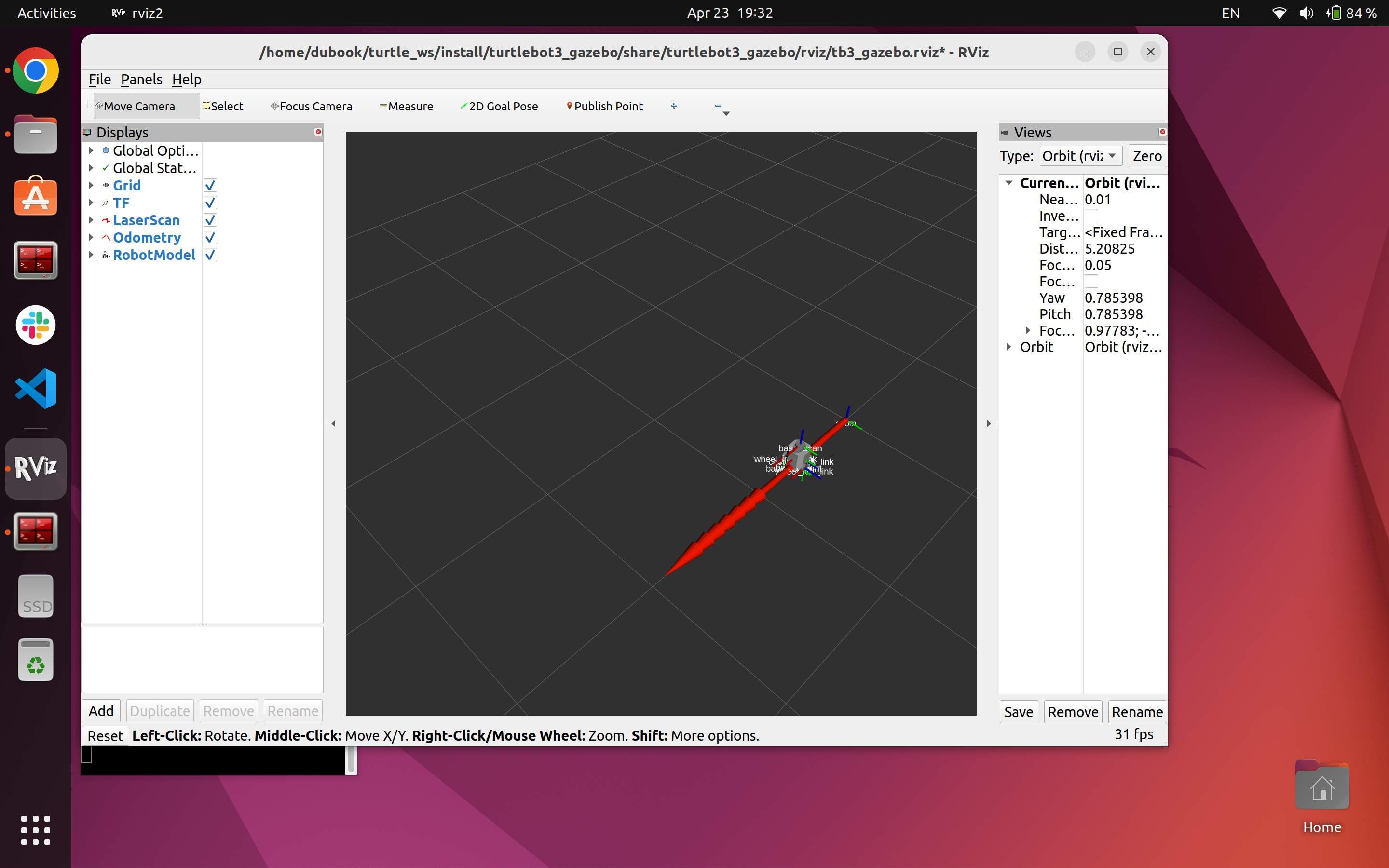Open the view Type dropdown

coord(1080,156)
